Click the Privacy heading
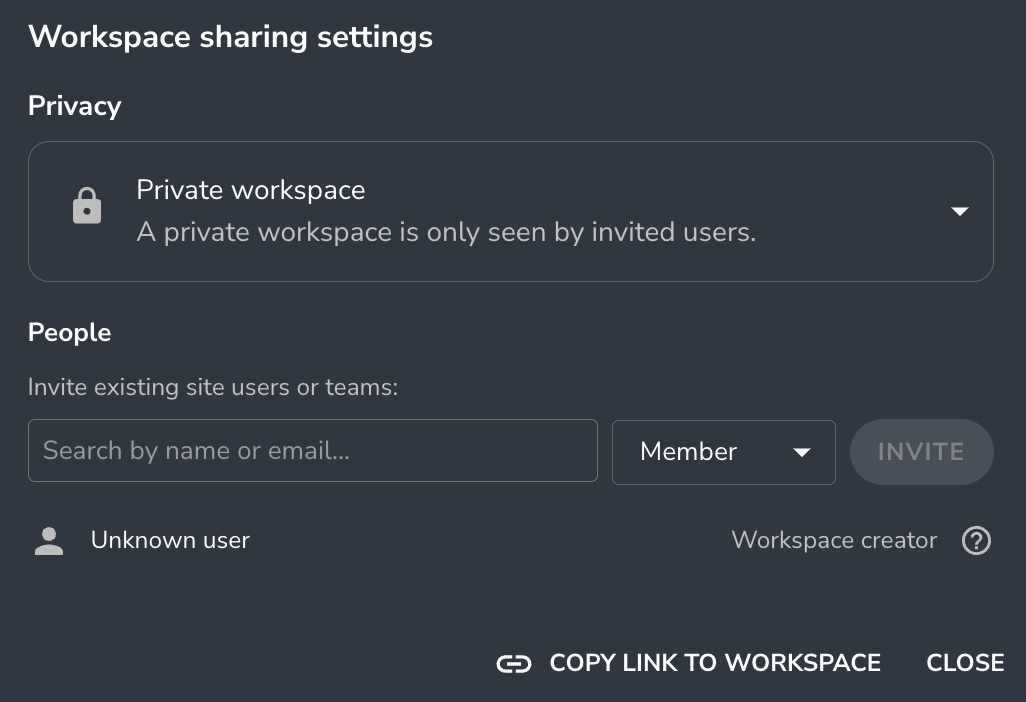1026x702 pixels. coord(74,105)
